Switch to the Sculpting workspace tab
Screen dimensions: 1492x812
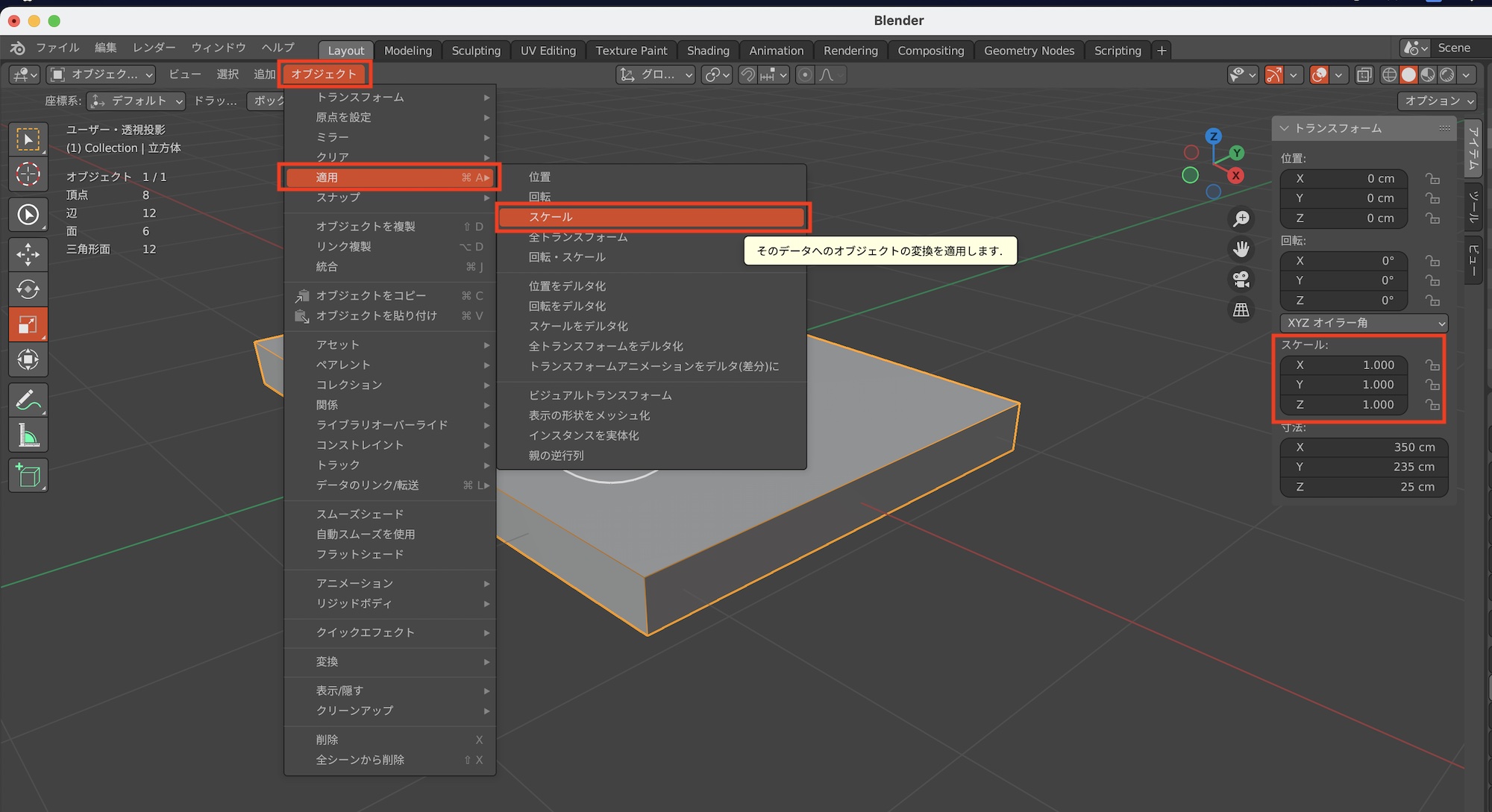click(476, 51)
